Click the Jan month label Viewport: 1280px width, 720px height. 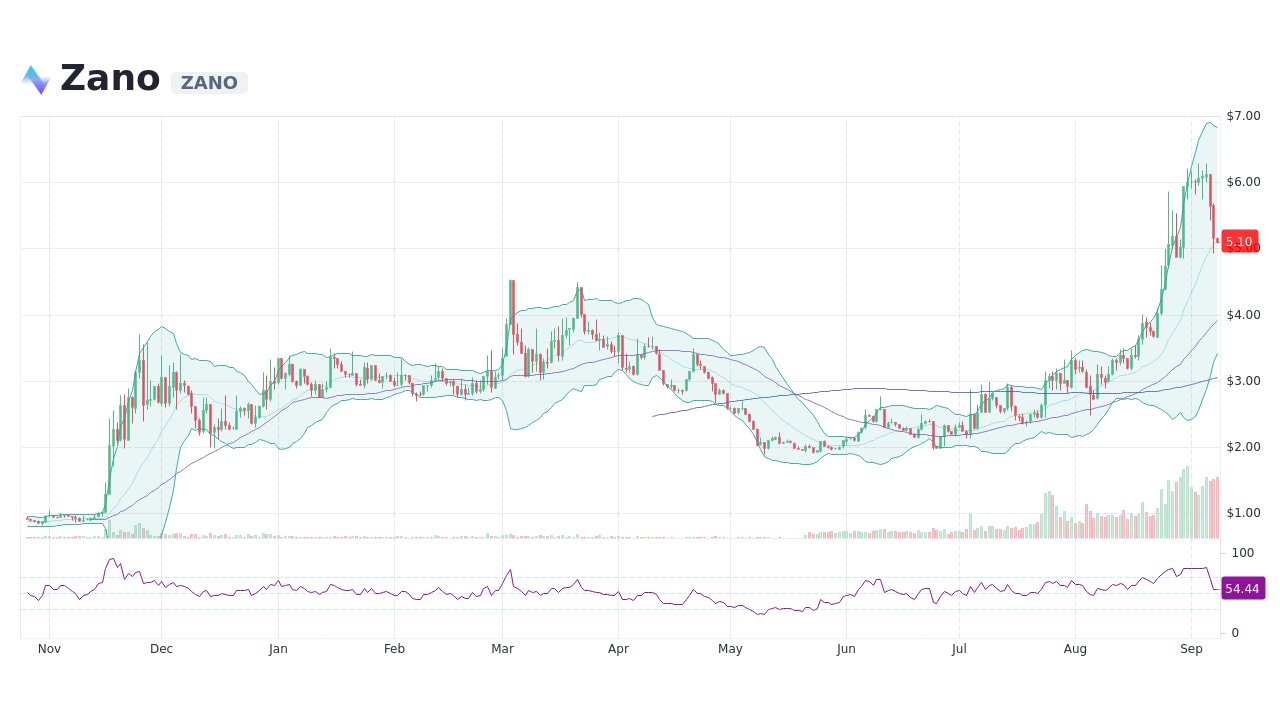click(278, 649)
